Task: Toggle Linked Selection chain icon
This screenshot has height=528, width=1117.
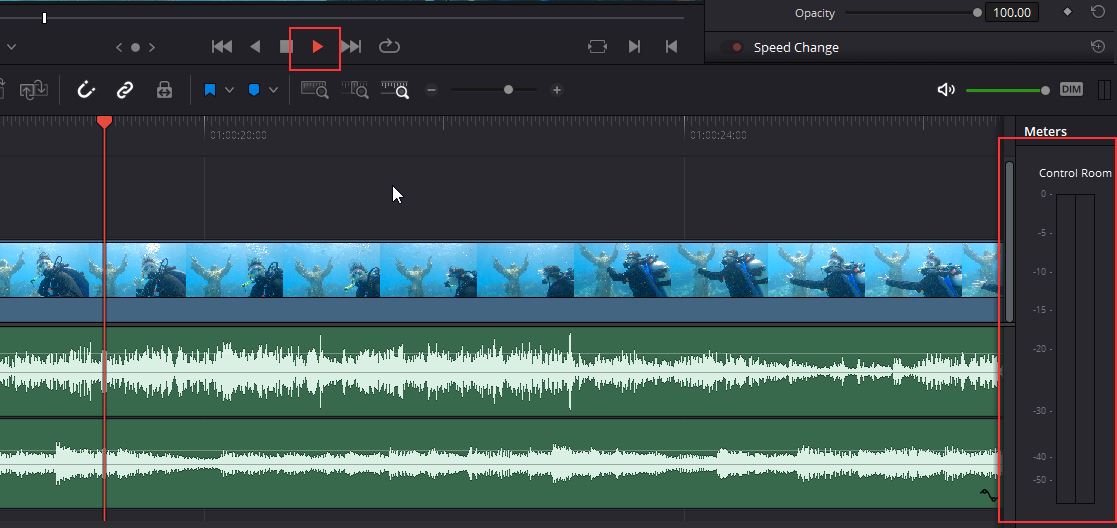Action: 125,90
